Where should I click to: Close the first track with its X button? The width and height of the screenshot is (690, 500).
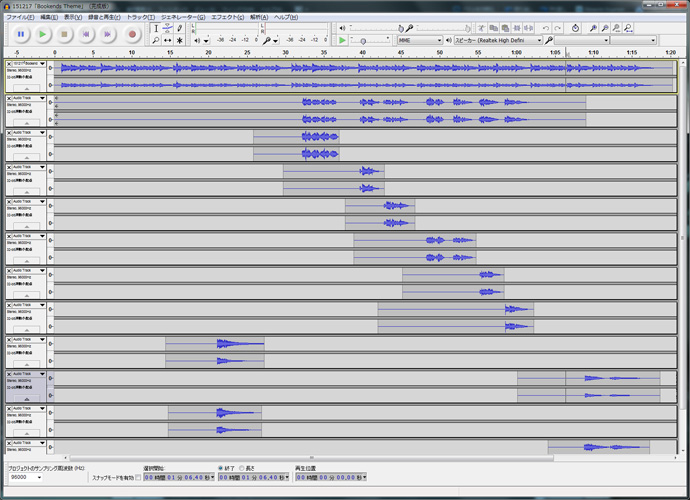point(9,64)
